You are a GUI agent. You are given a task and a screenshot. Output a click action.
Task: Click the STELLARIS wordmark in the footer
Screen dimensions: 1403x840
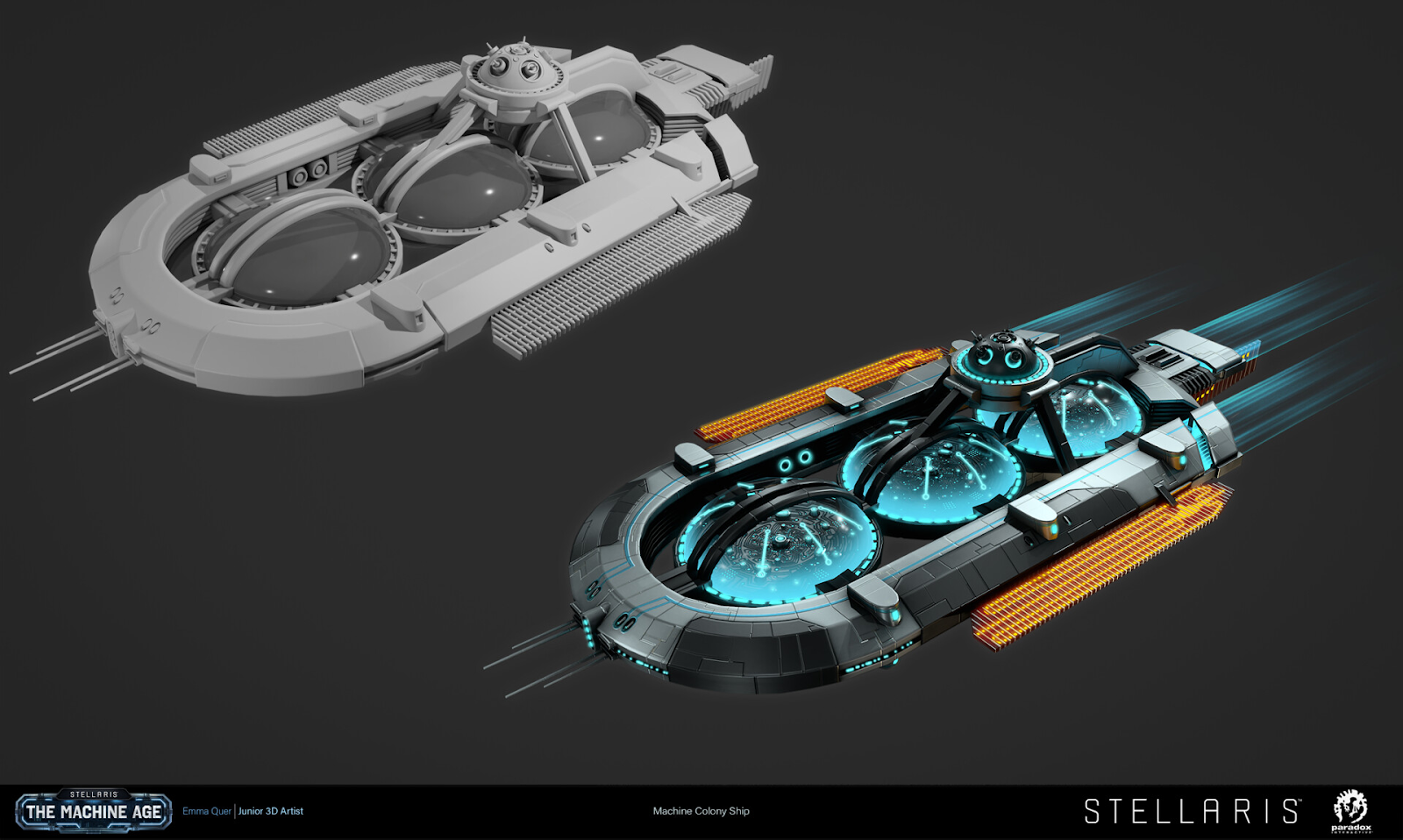(1193, 811)
